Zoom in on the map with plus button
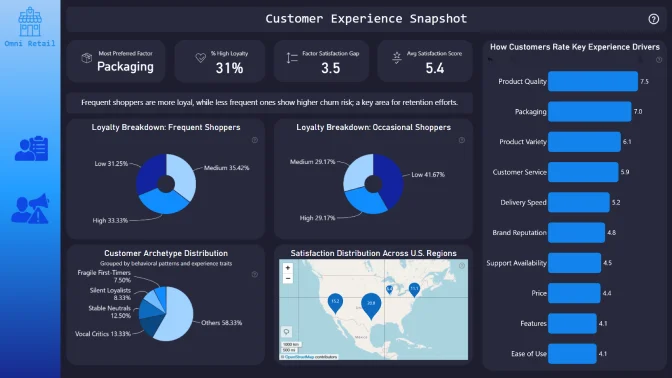 coord(288,268)
